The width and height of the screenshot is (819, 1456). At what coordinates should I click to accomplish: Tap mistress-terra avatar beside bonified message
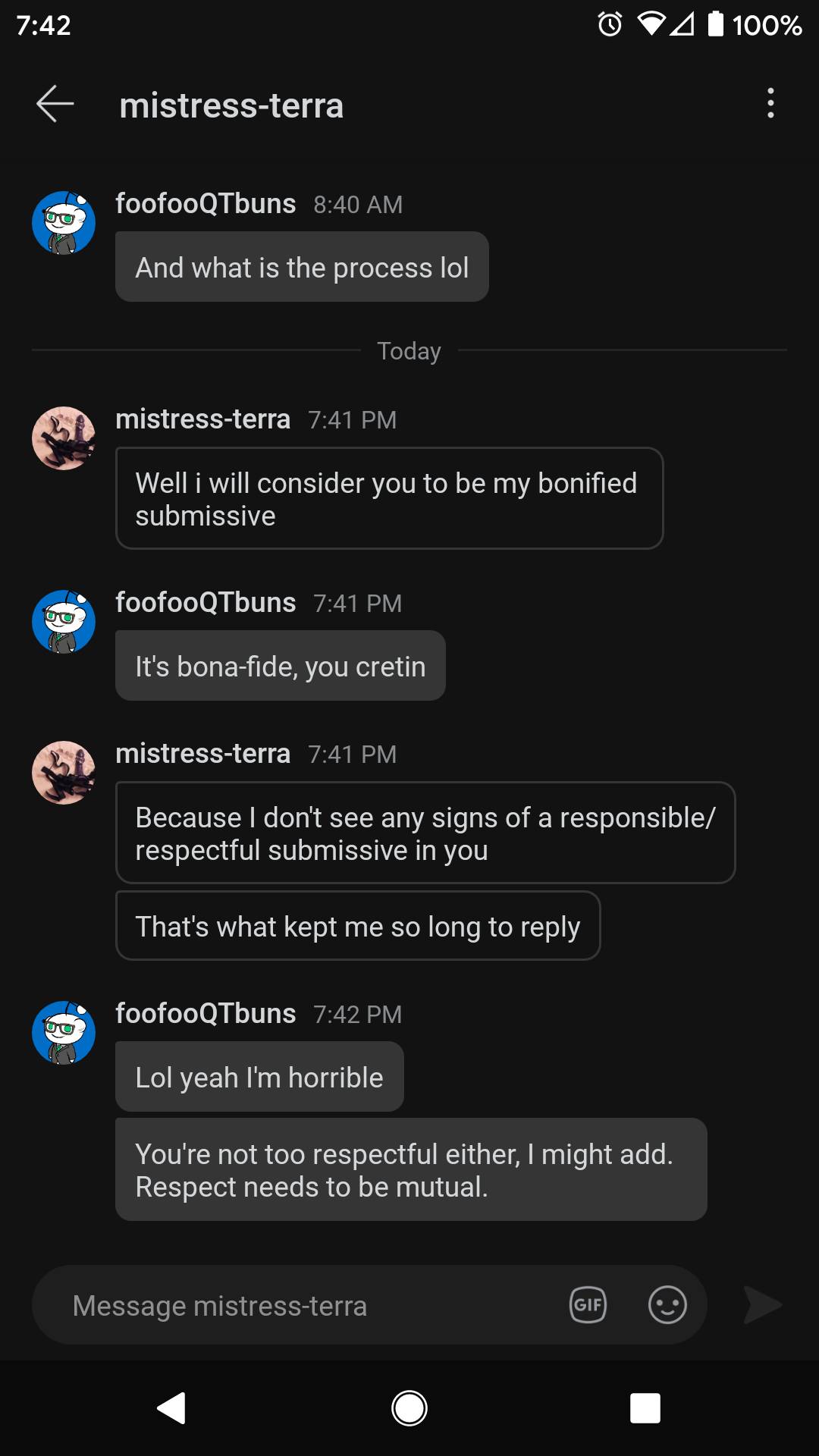[x=64, y=438]
